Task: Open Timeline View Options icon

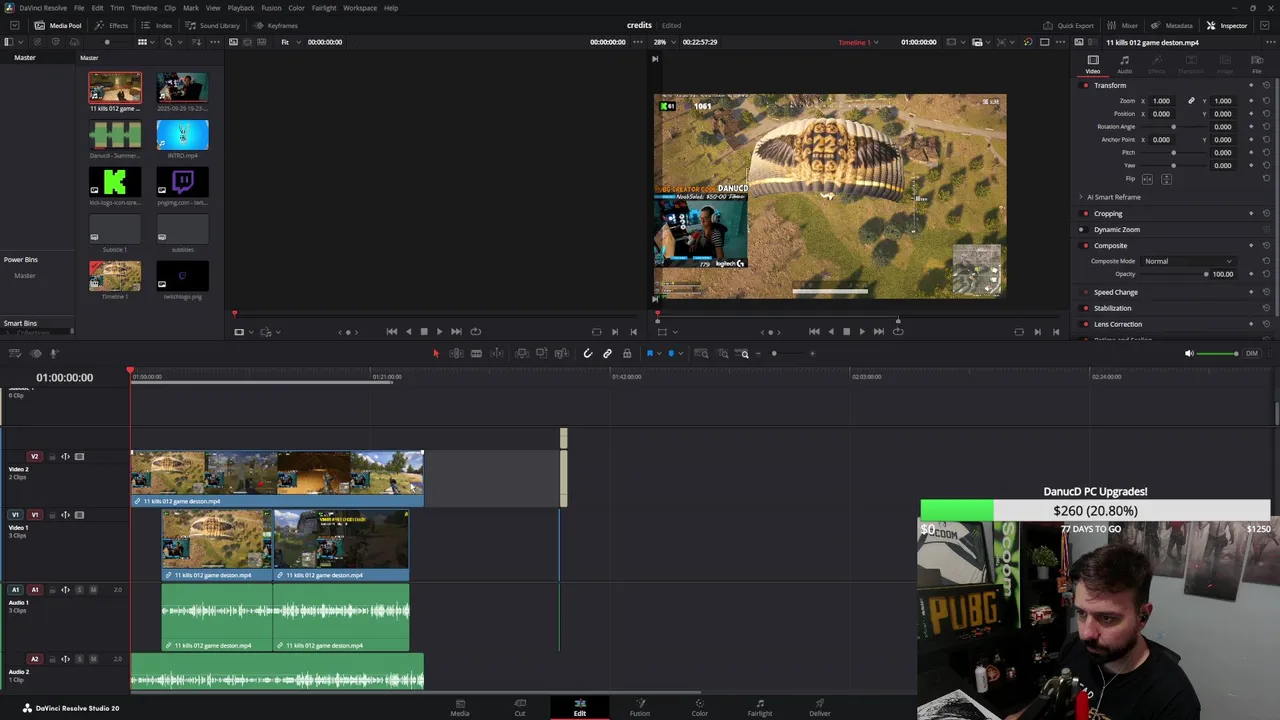Action: click(x=15, y=353)
